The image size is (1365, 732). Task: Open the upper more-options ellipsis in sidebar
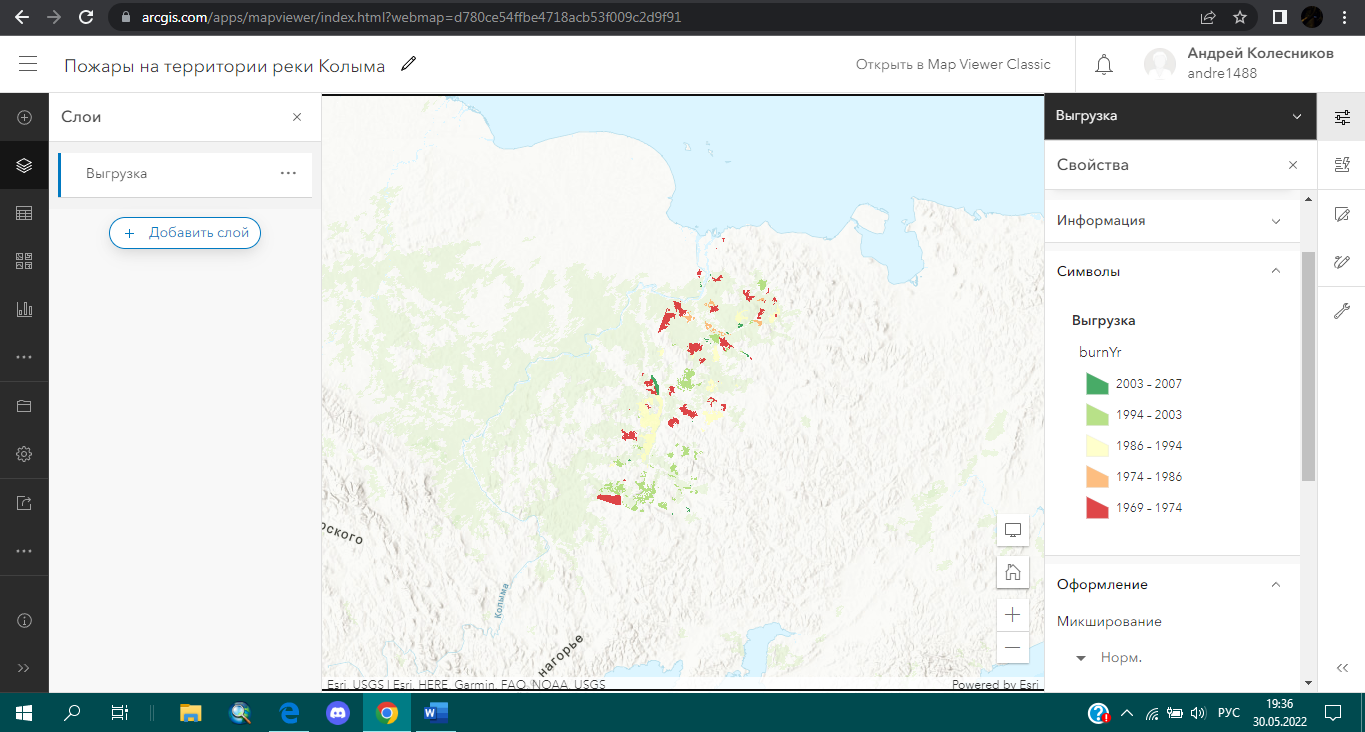click(25, 357)
